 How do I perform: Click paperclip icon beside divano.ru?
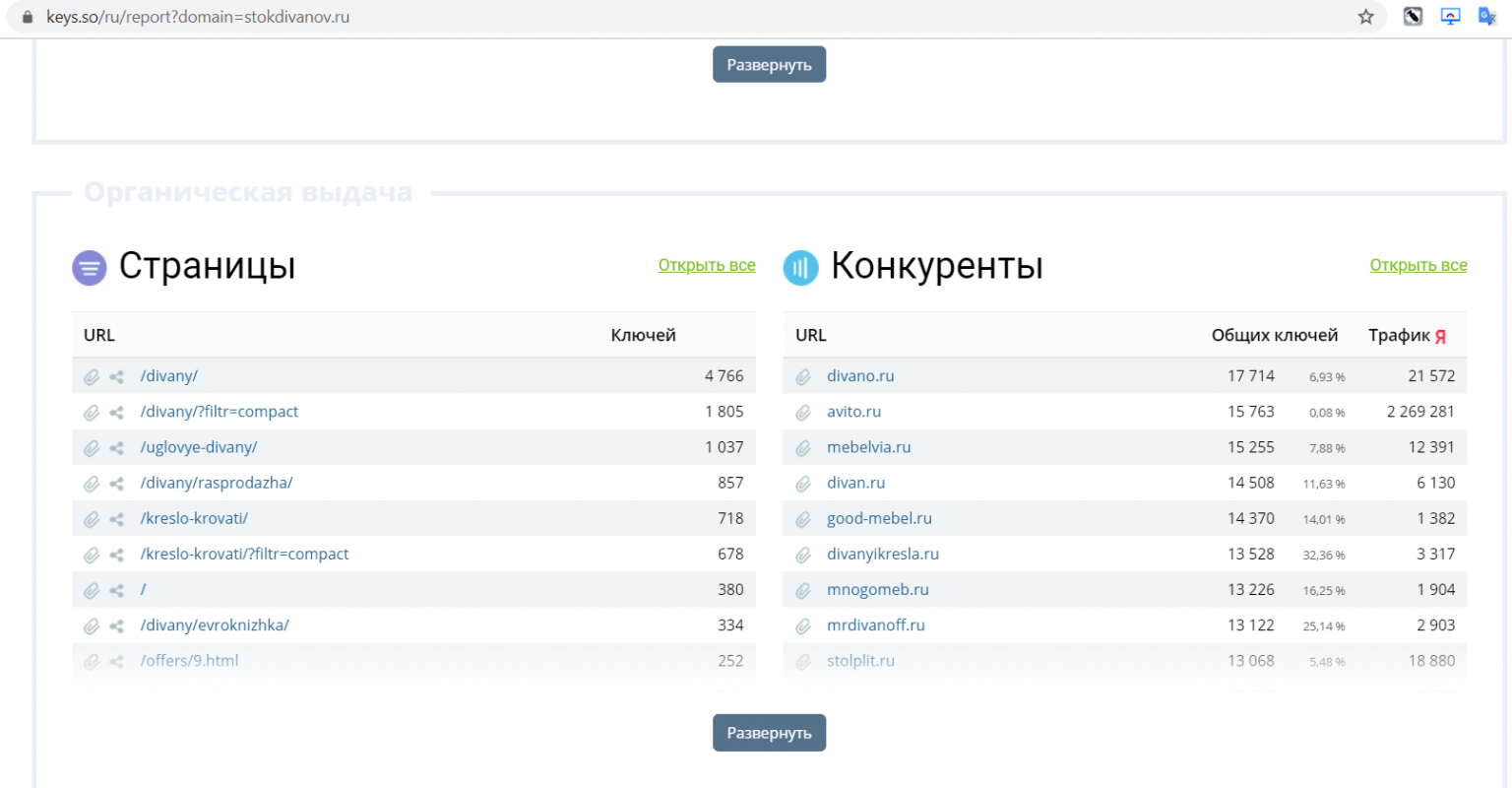pyautogui.click(x=803, y=376)
